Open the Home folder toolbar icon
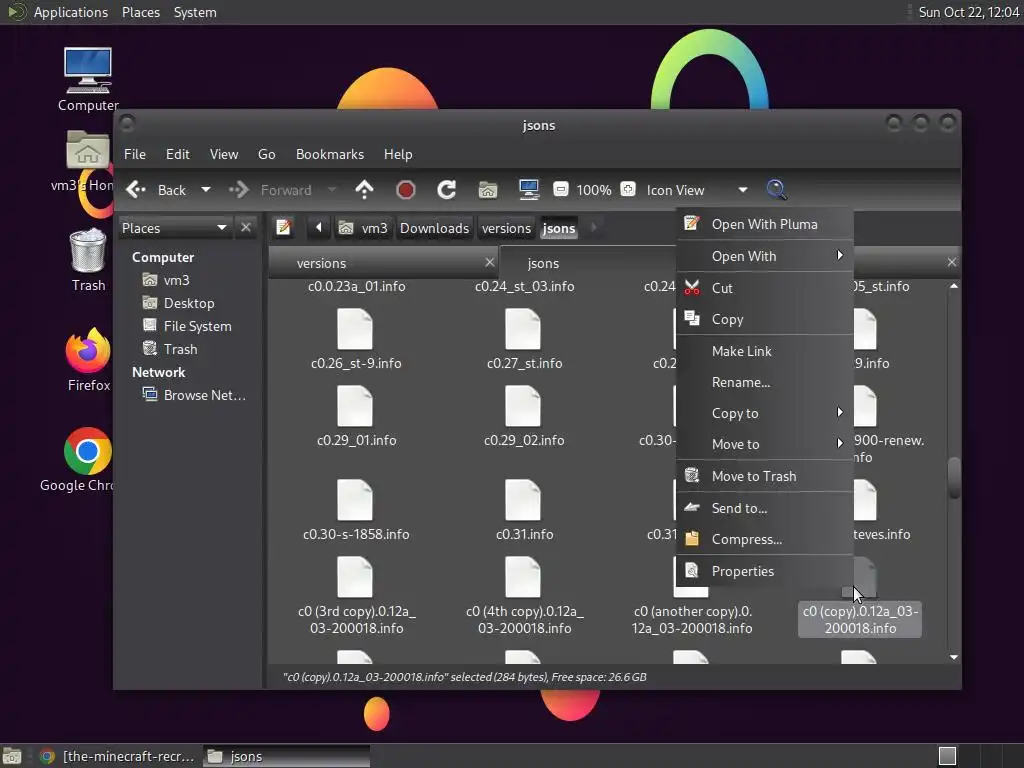Viewport: 1024px width, 768px height. point(488,190)
